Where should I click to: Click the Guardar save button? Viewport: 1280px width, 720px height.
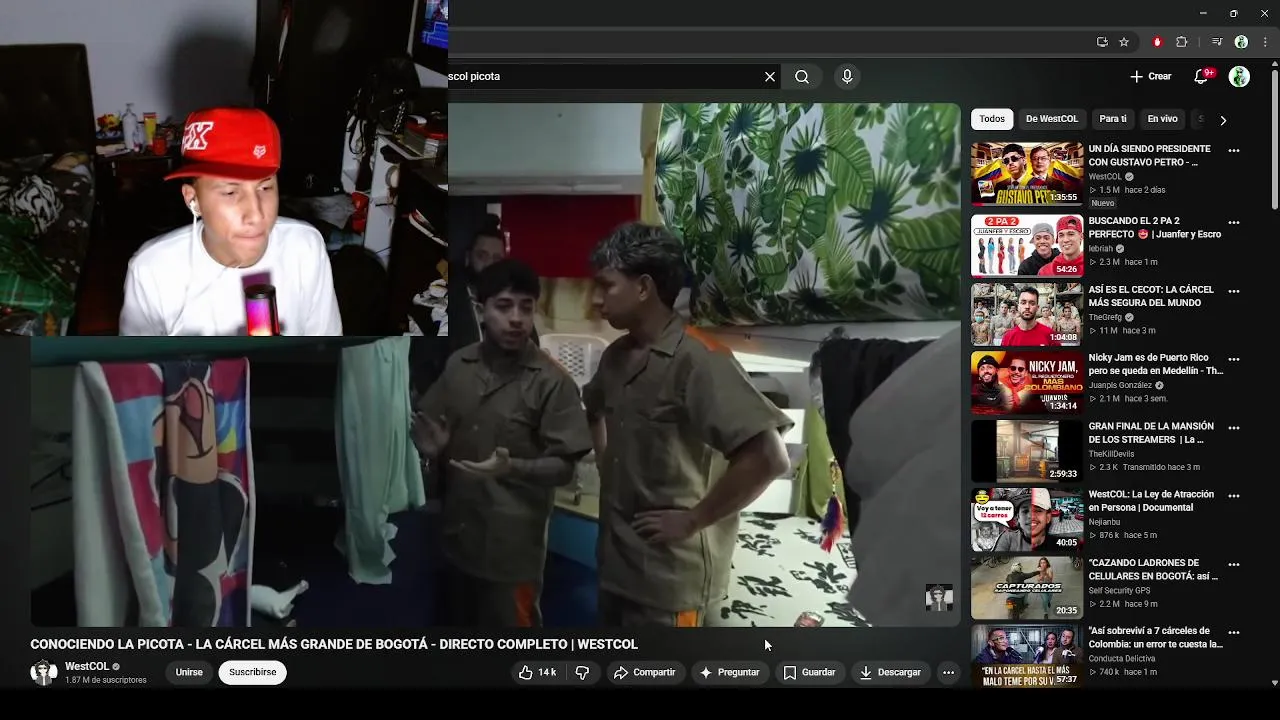point(809,672)
